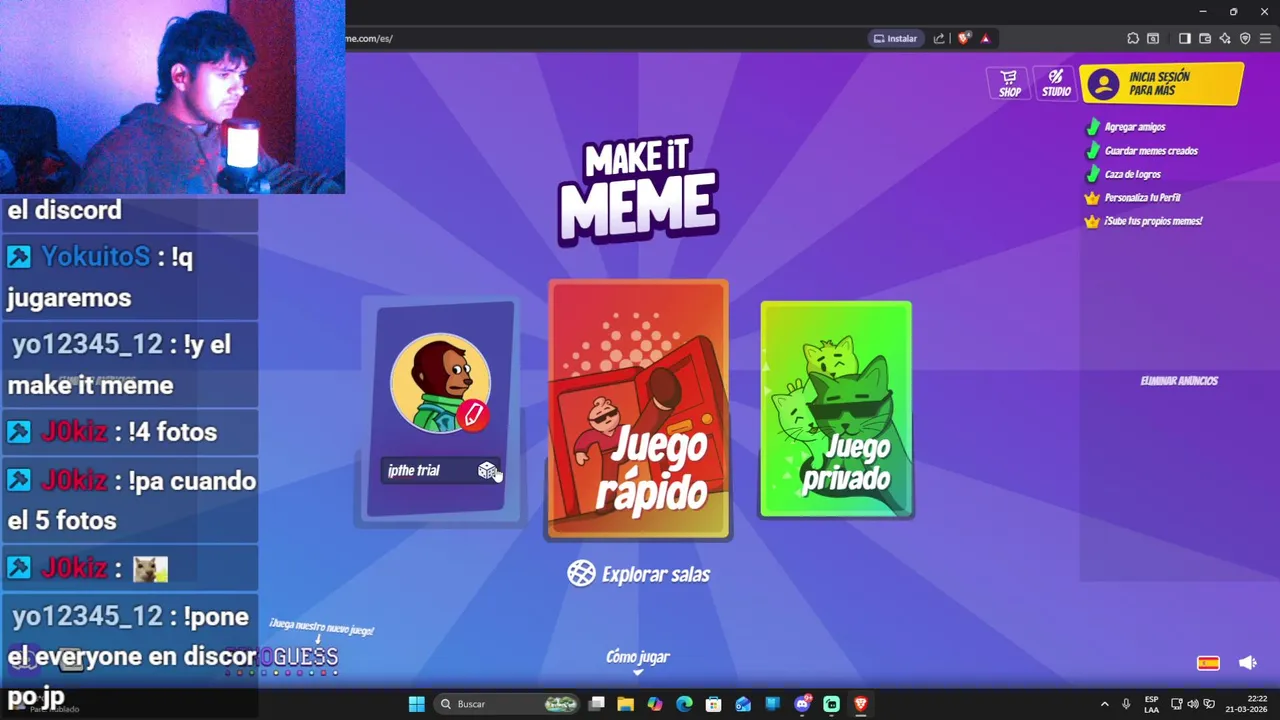Open the ESP LAA keyboard language switcher
This screenshot has width=1280, height=720.
(1152, 704)
